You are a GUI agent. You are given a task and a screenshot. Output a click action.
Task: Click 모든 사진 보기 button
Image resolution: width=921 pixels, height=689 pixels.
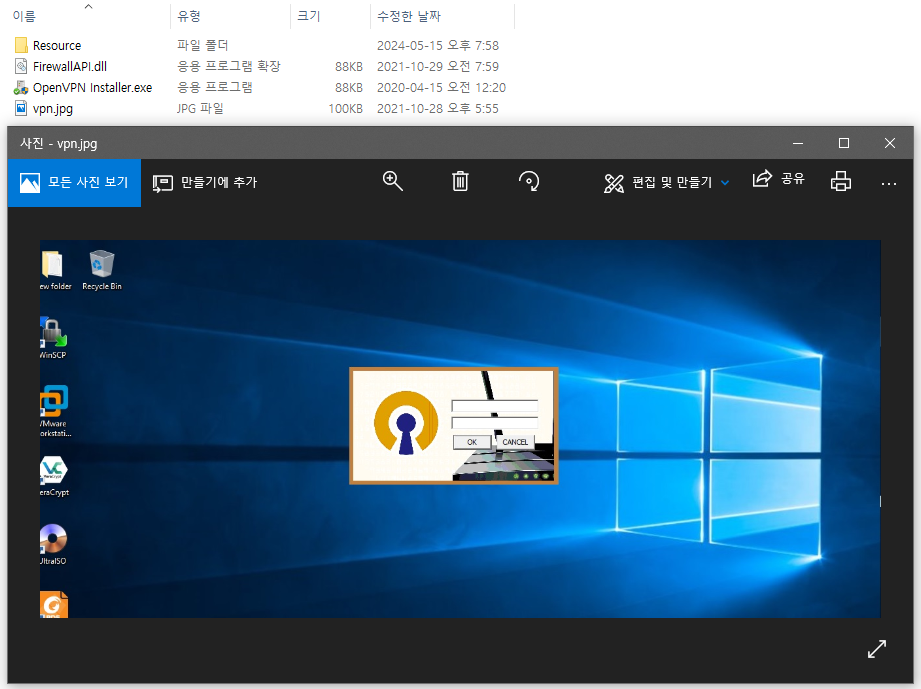tap(74, 183)
